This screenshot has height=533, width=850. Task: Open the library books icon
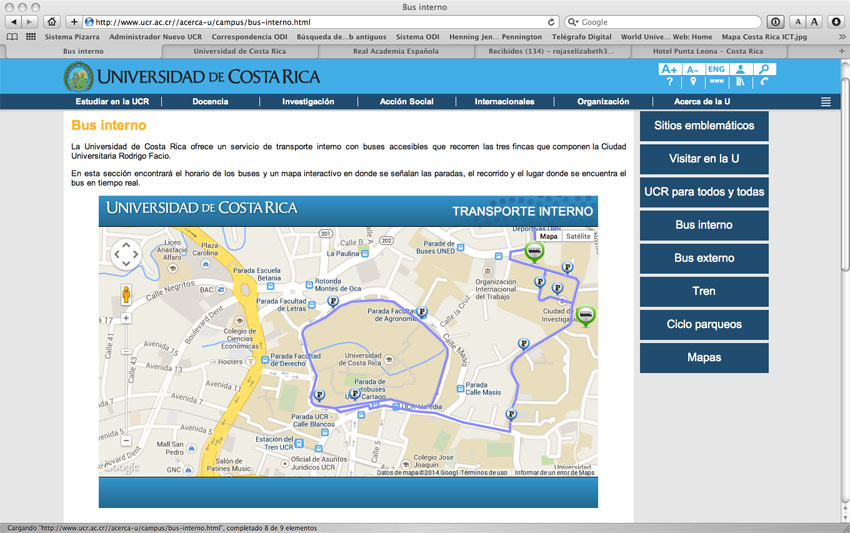tap(740, 82)
